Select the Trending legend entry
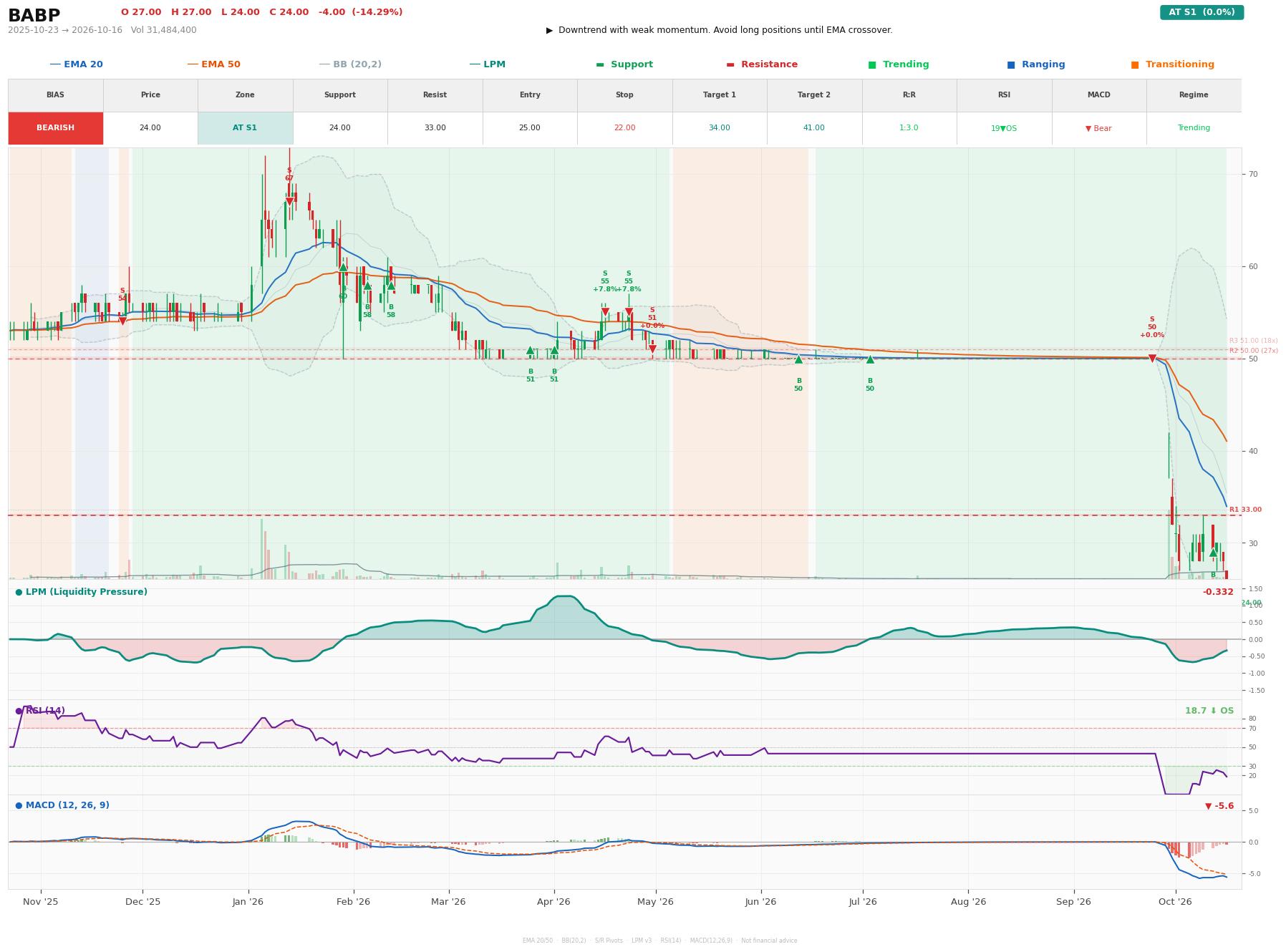Viewport: 1286px width, 952px height. pos(899,64)
